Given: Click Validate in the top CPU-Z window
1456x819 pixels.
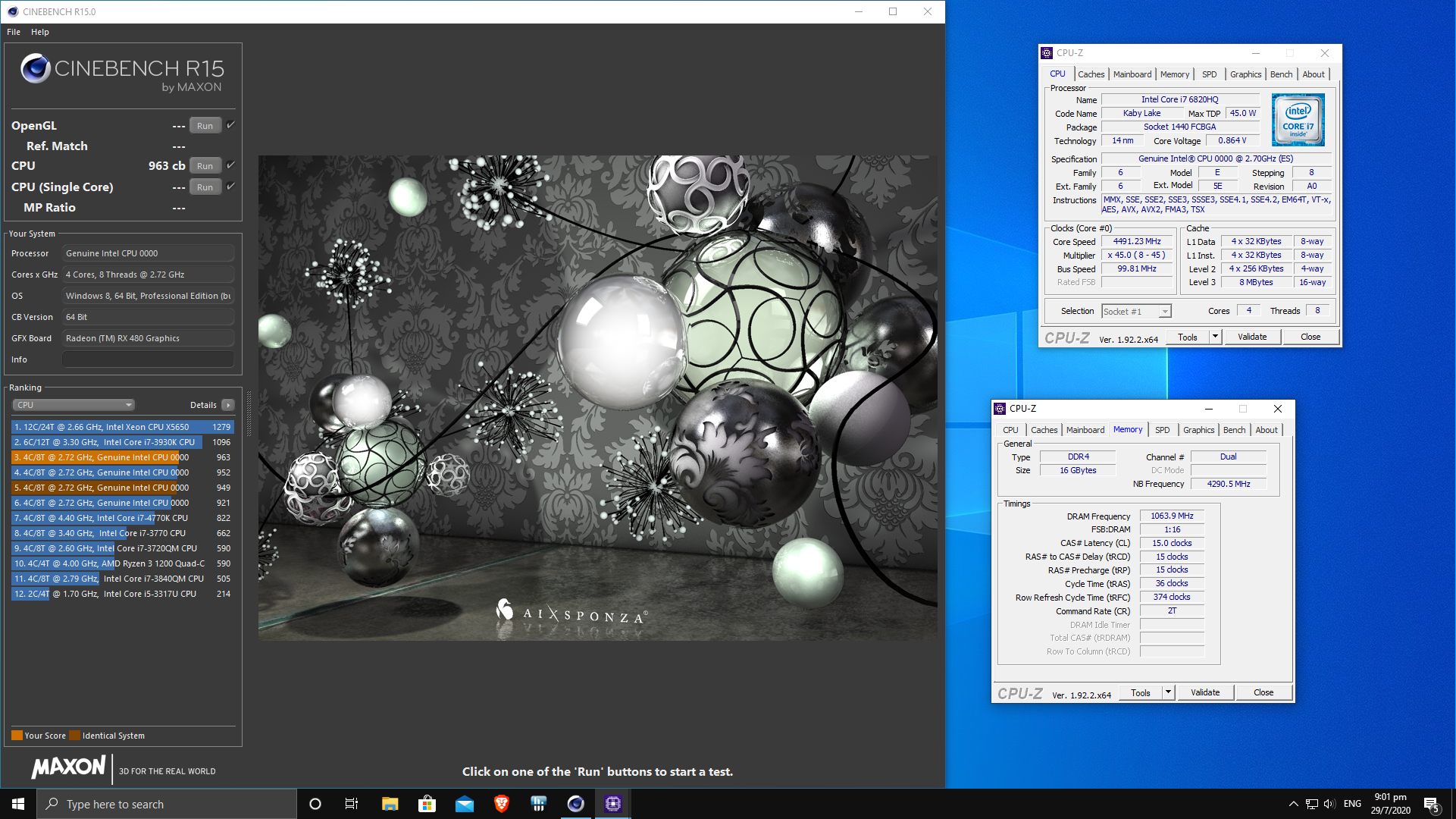Looking at the screenshot, I should pyautogui.click(x=1252, y=337).
